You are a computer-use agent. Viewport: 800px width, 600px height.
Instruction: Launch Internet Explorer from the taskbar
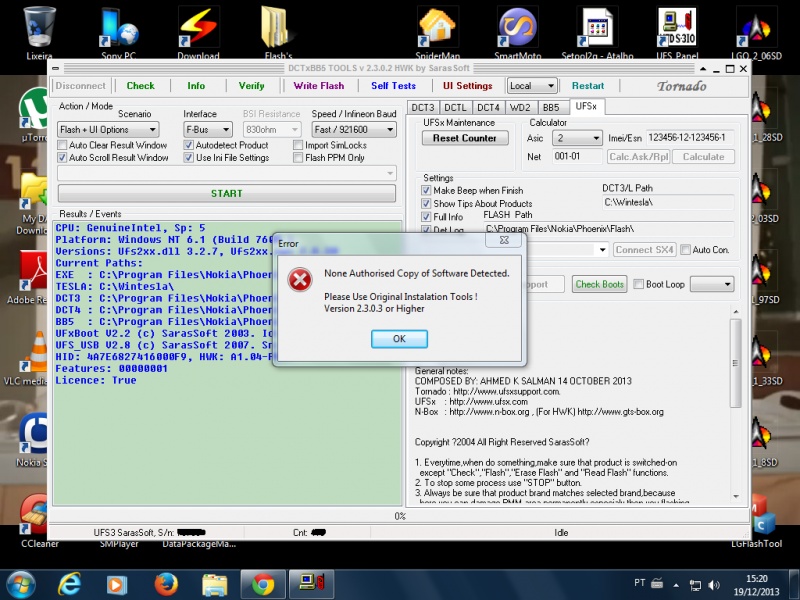(69, 585)
